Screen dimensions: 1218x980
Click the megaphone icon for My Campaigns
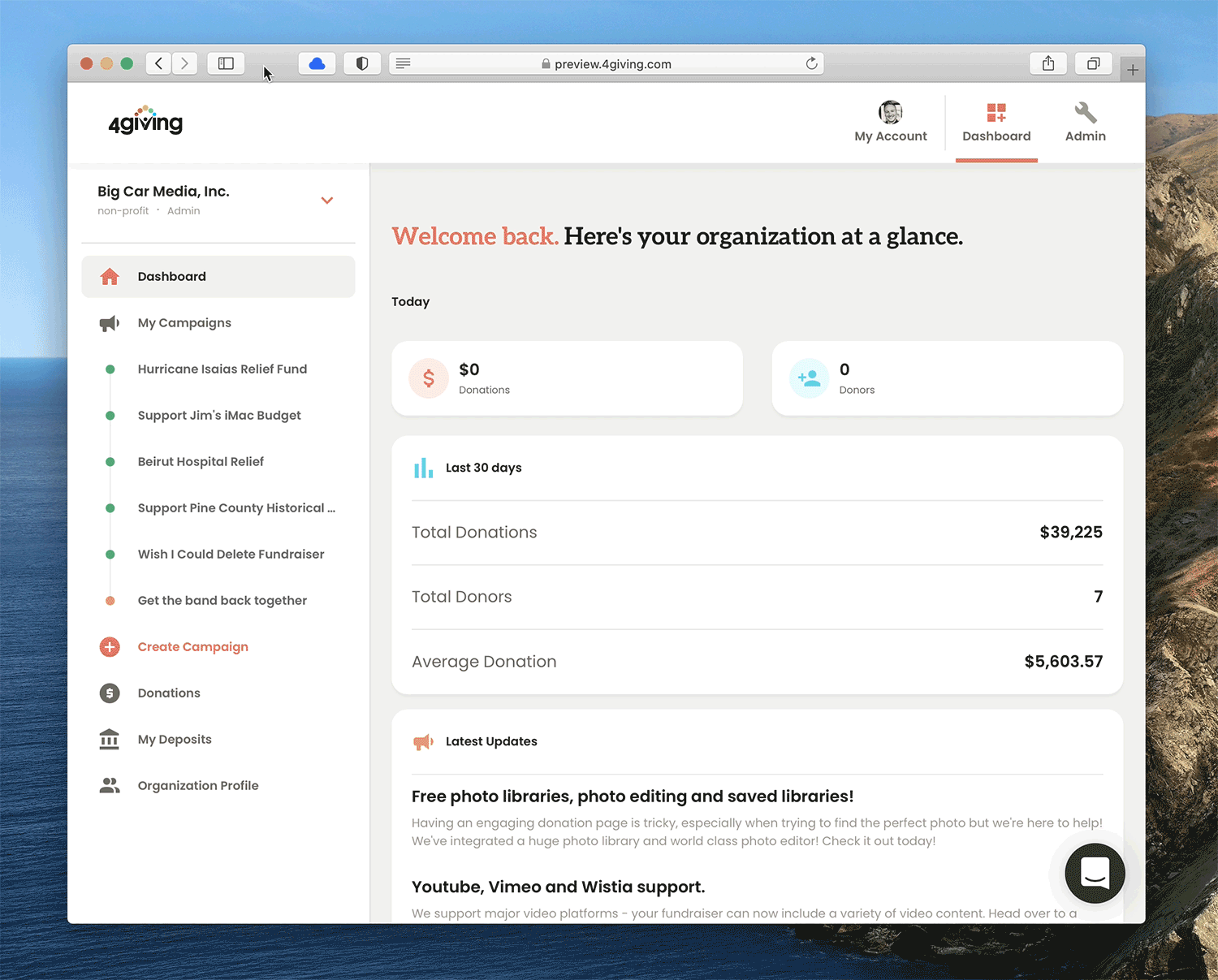pos(110,323)
